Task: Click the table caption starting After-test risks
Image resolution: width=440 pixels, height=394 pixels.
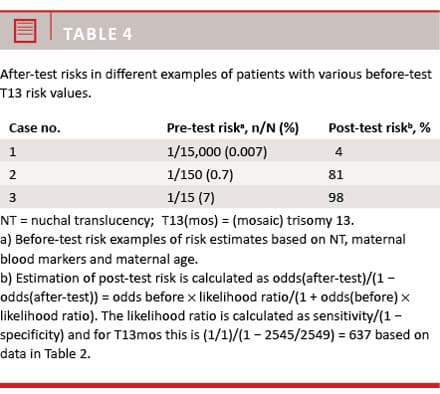Action: [x=216, y=84]
